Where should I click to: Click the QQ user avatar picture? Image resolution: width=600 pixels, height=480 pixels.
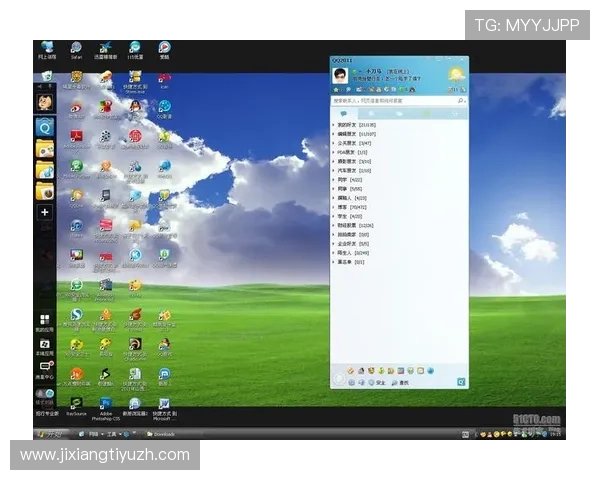[340, 77]
